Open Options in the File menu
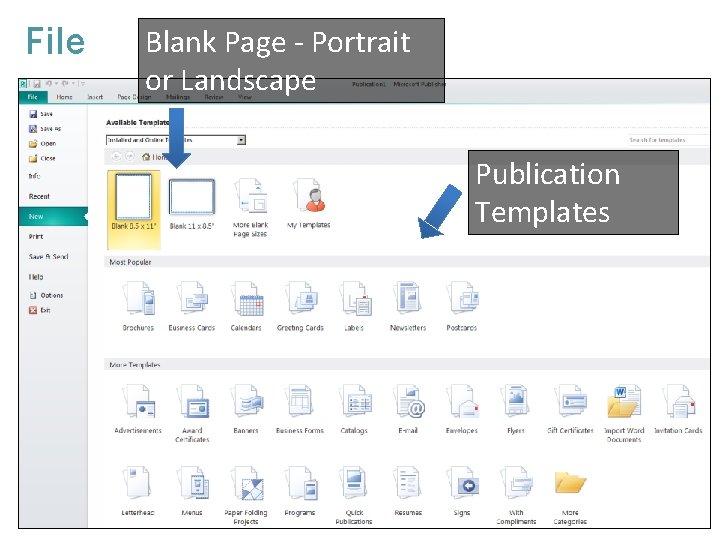The height and width of the screenshot is (540, 720). (46, 295)
